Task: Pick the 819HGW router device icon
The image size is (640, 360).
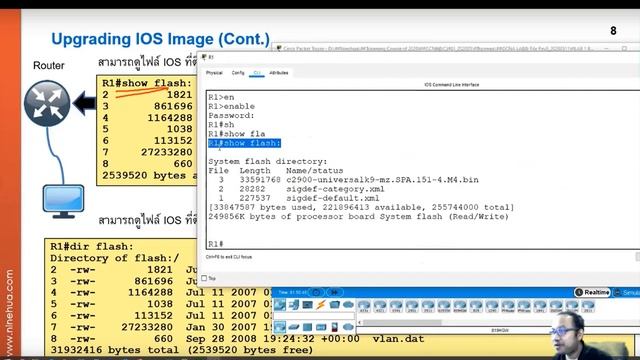Action: click(x=460, y=306)
